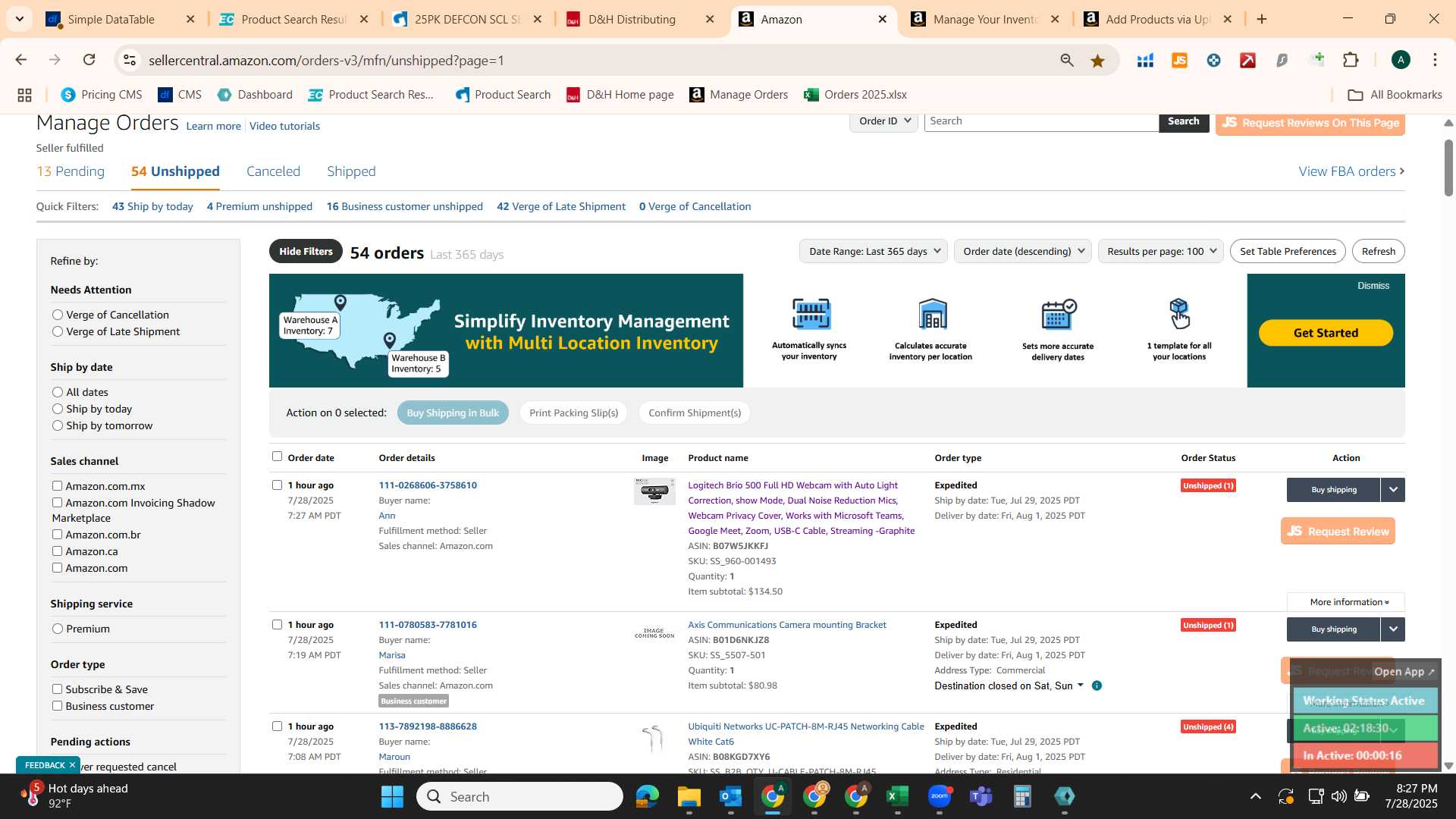1456x819 pixels.
Task: Open the zoom magnifier icon in the address bar
Action: 1067,61
